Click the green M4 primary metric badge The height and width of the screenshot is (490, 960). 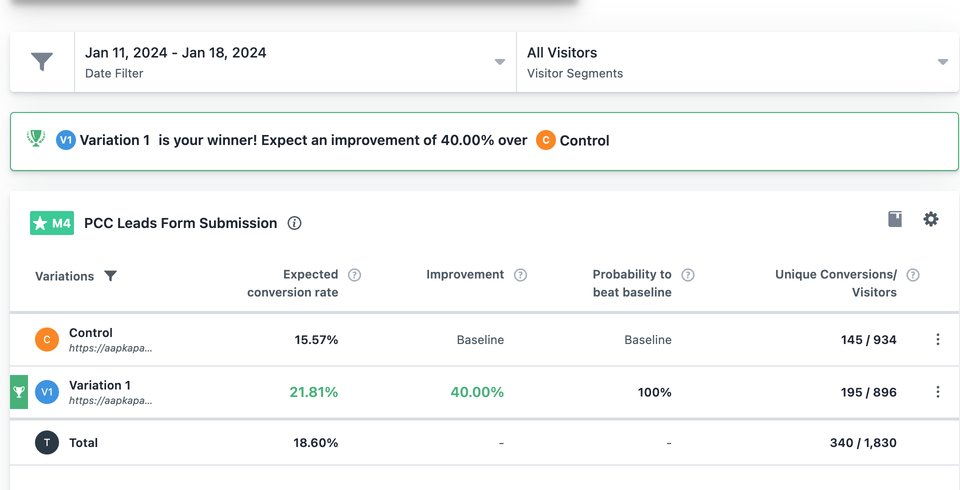pos(52,223)
